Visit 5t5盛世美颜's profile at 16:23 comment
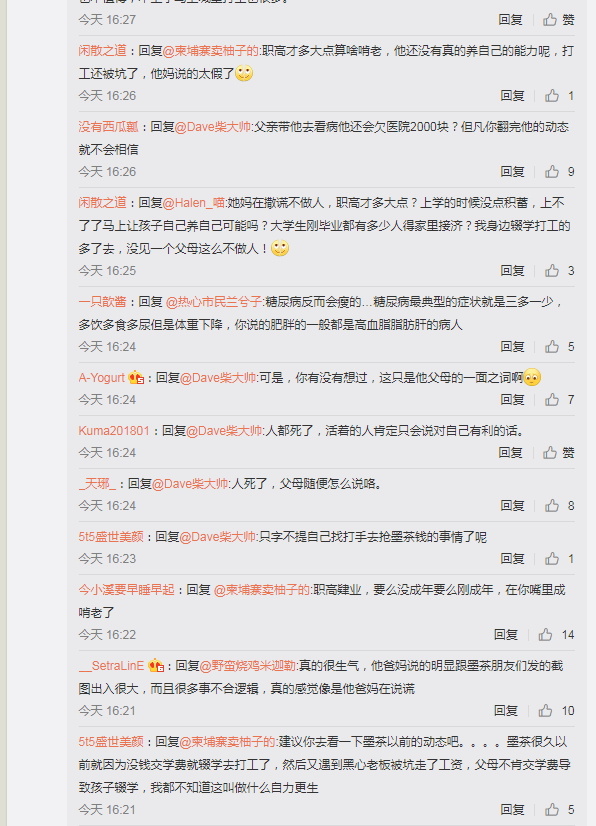Screen dimensions: 596x826 click(x=111, y=537)
